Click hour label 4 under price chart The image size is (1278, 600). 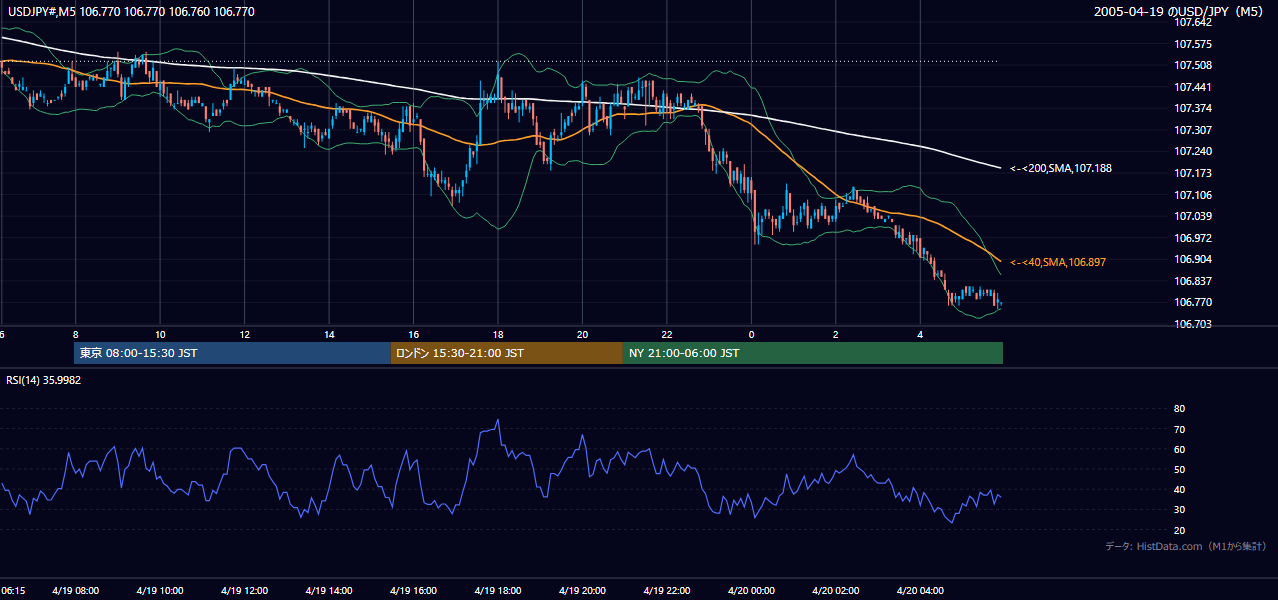tap(920, 334)
